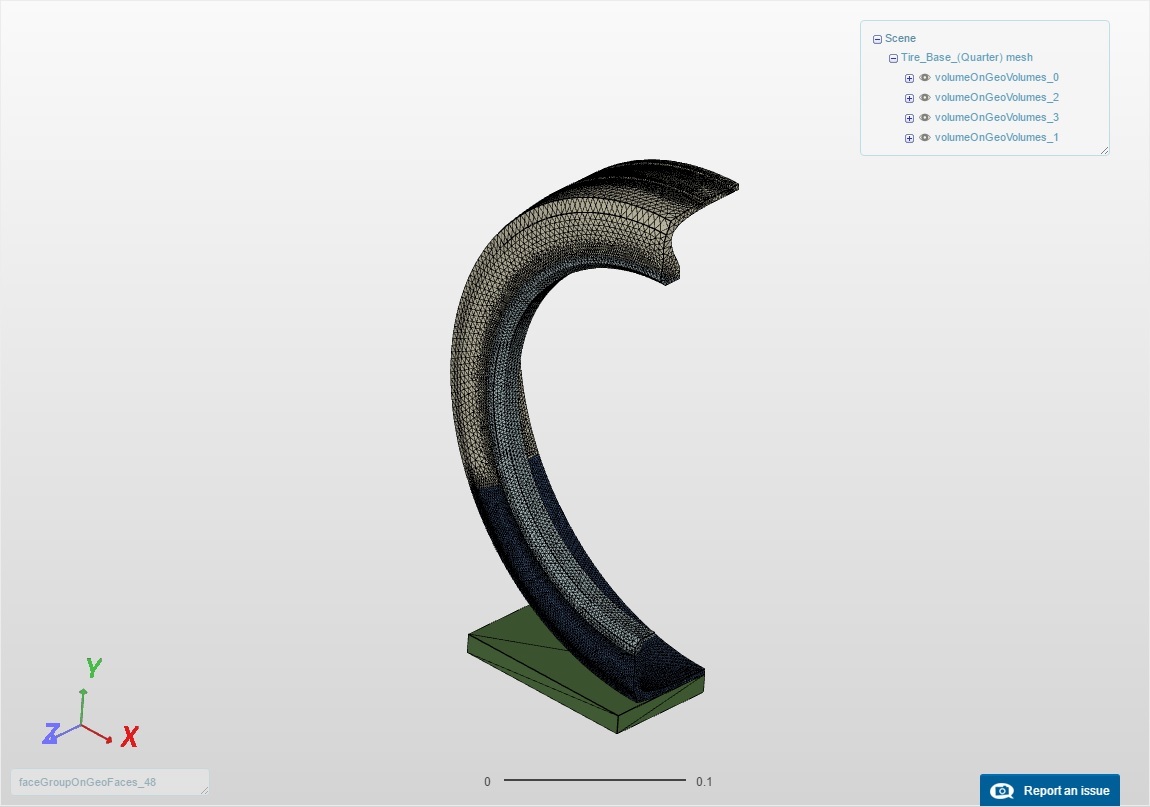Collapse the Scene tree root node
Screen dimensions: 1150x807
877,39
